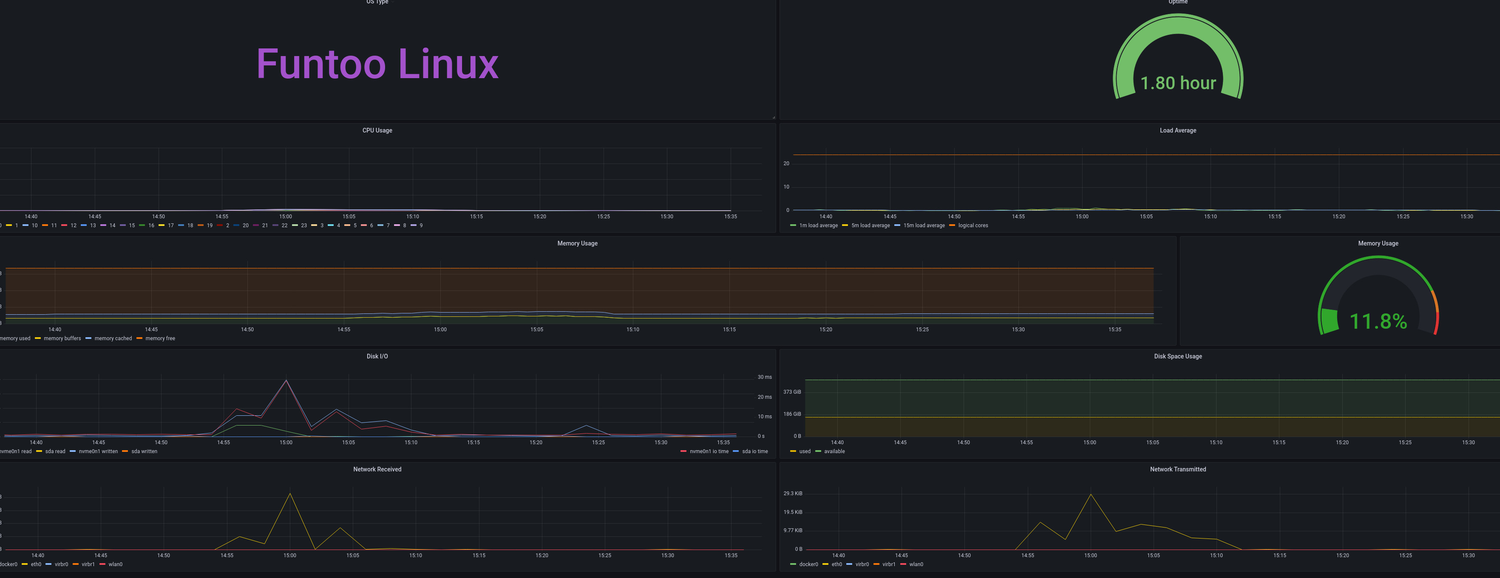1500x578 pixels.
Task: Open the Disk Space Usage panel title menu
Action: tap(1178, 356)
